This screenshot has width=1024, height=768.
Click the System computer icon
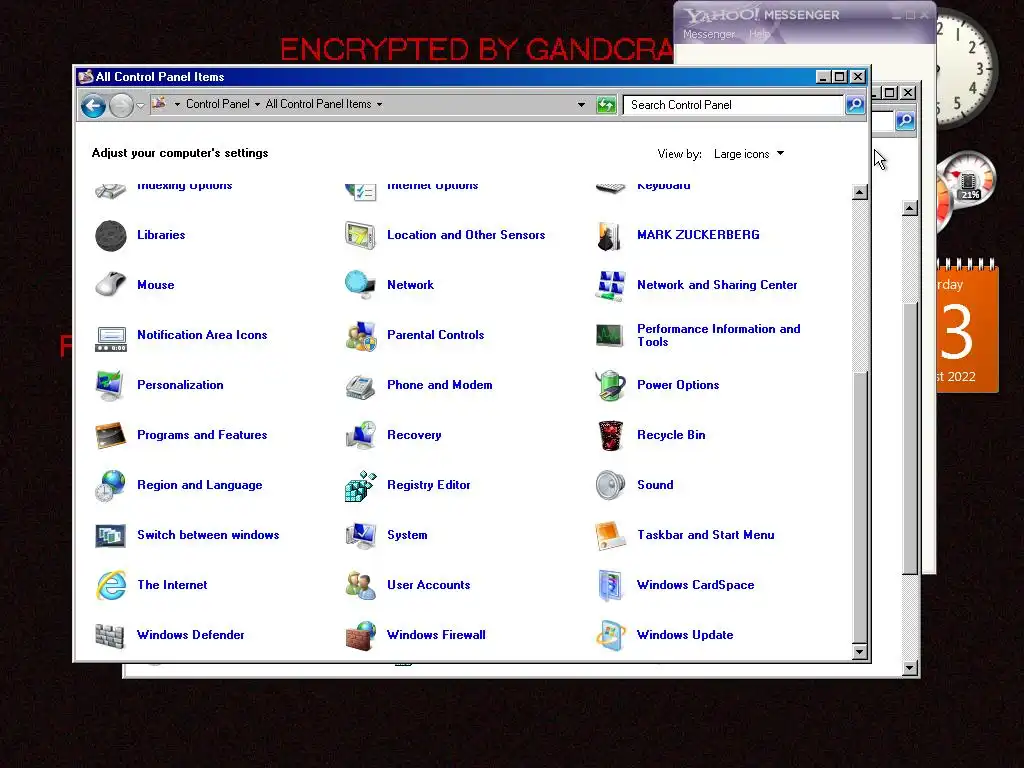(360, 536)
